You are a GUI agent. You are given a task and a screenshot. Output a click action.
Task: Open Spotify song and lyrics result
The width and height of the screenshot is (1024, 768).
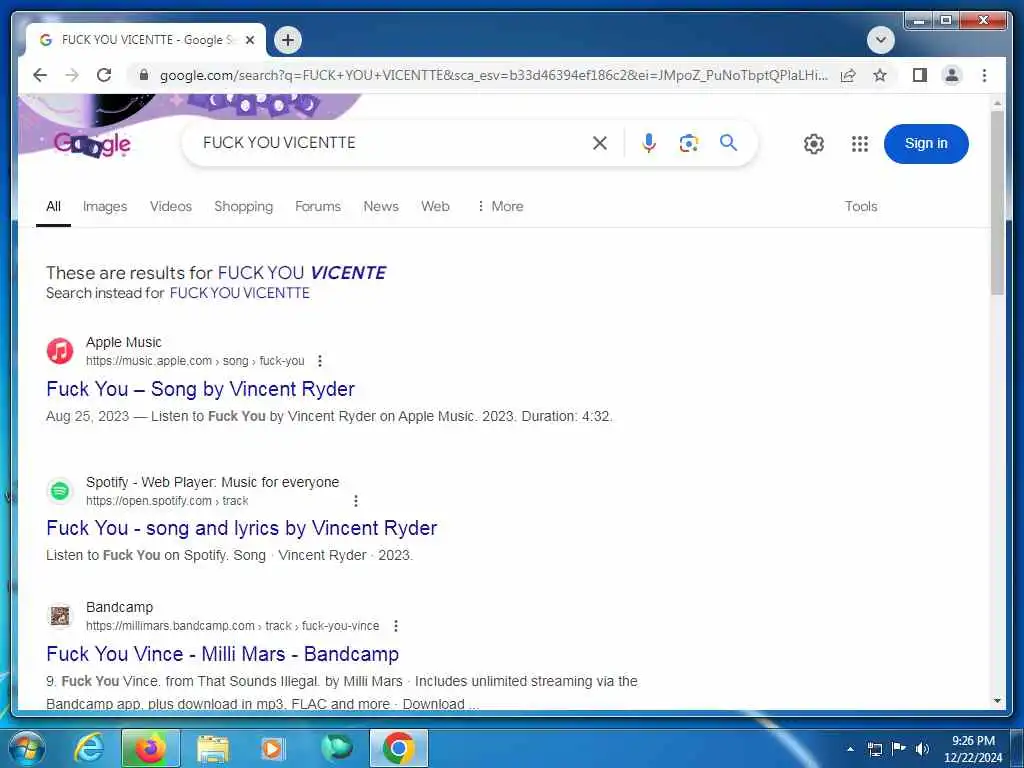tap(242, 528)
